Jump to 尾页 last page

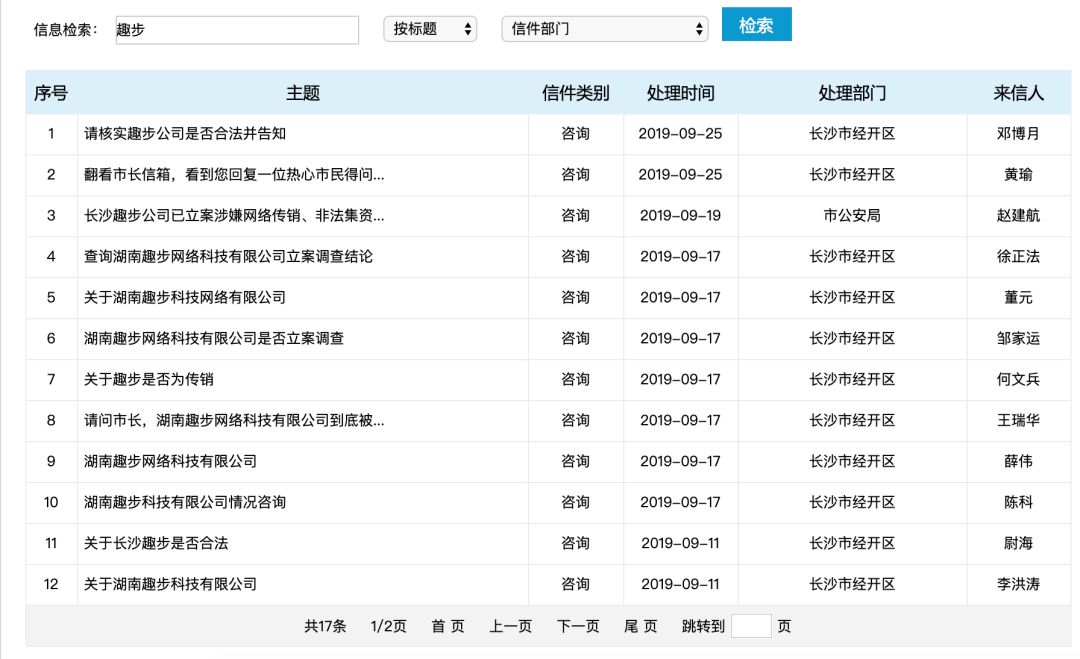click(x=641, y=627)
